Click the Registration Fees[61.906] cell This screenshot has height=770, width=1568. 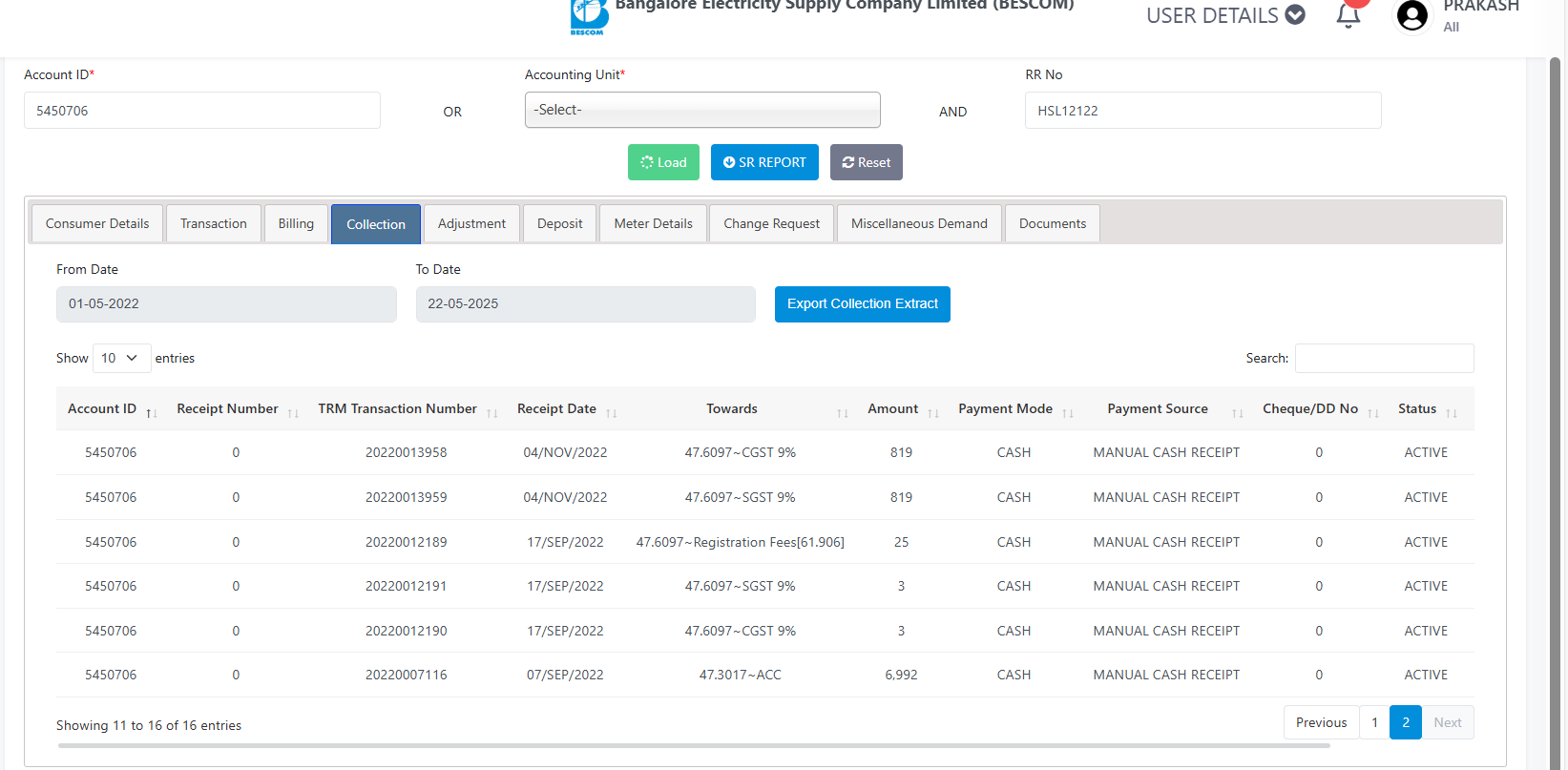pyautogui.click(x=740, y=542)
